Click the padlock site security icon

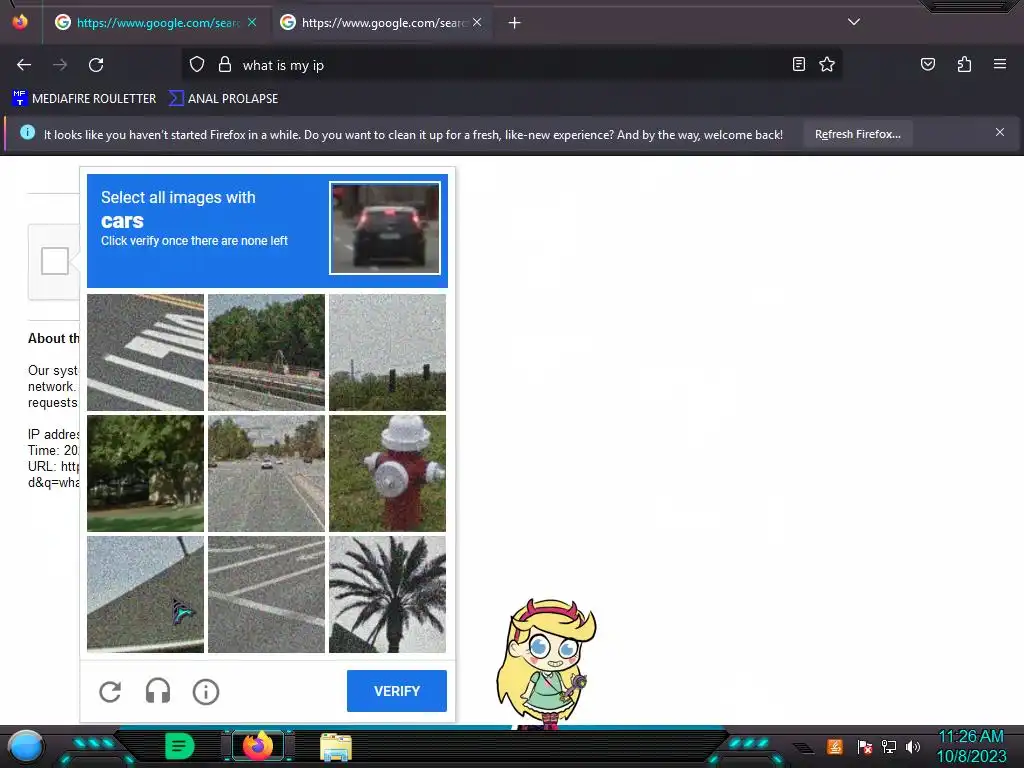click(225, 65)
